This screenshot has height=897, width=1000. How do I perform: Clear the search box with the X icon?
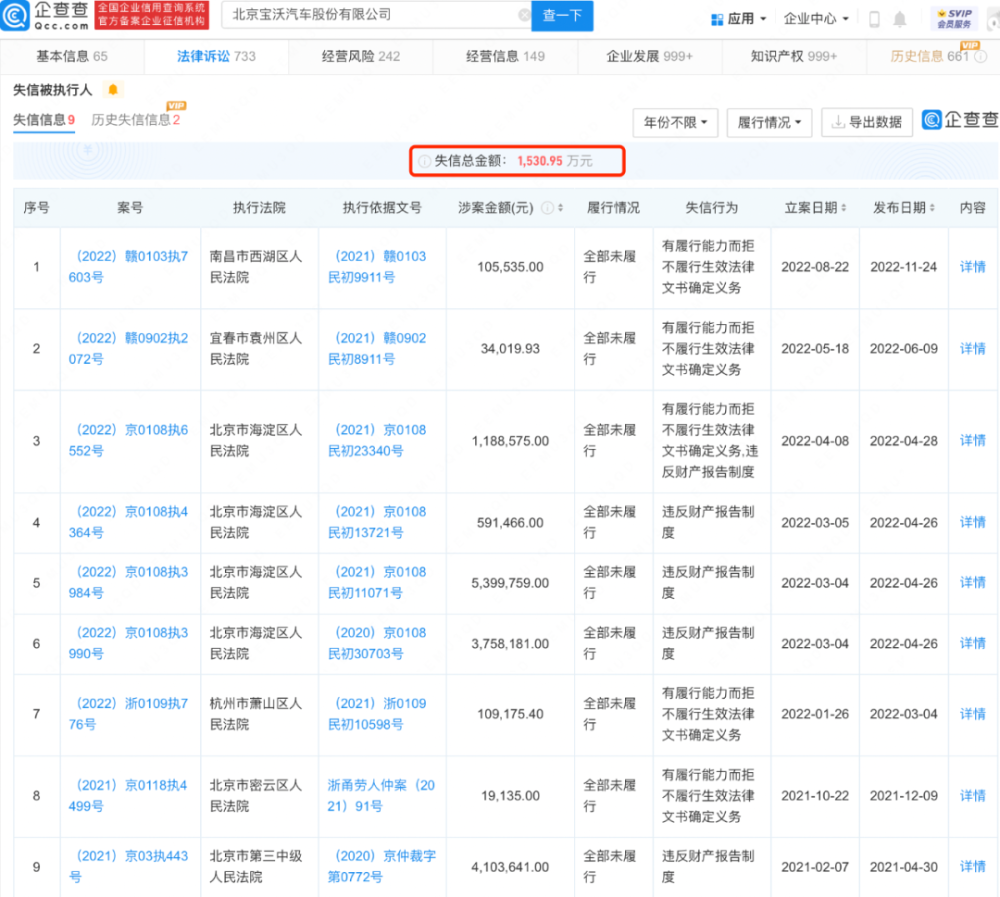pyautogui.click(x=524, y=15)
